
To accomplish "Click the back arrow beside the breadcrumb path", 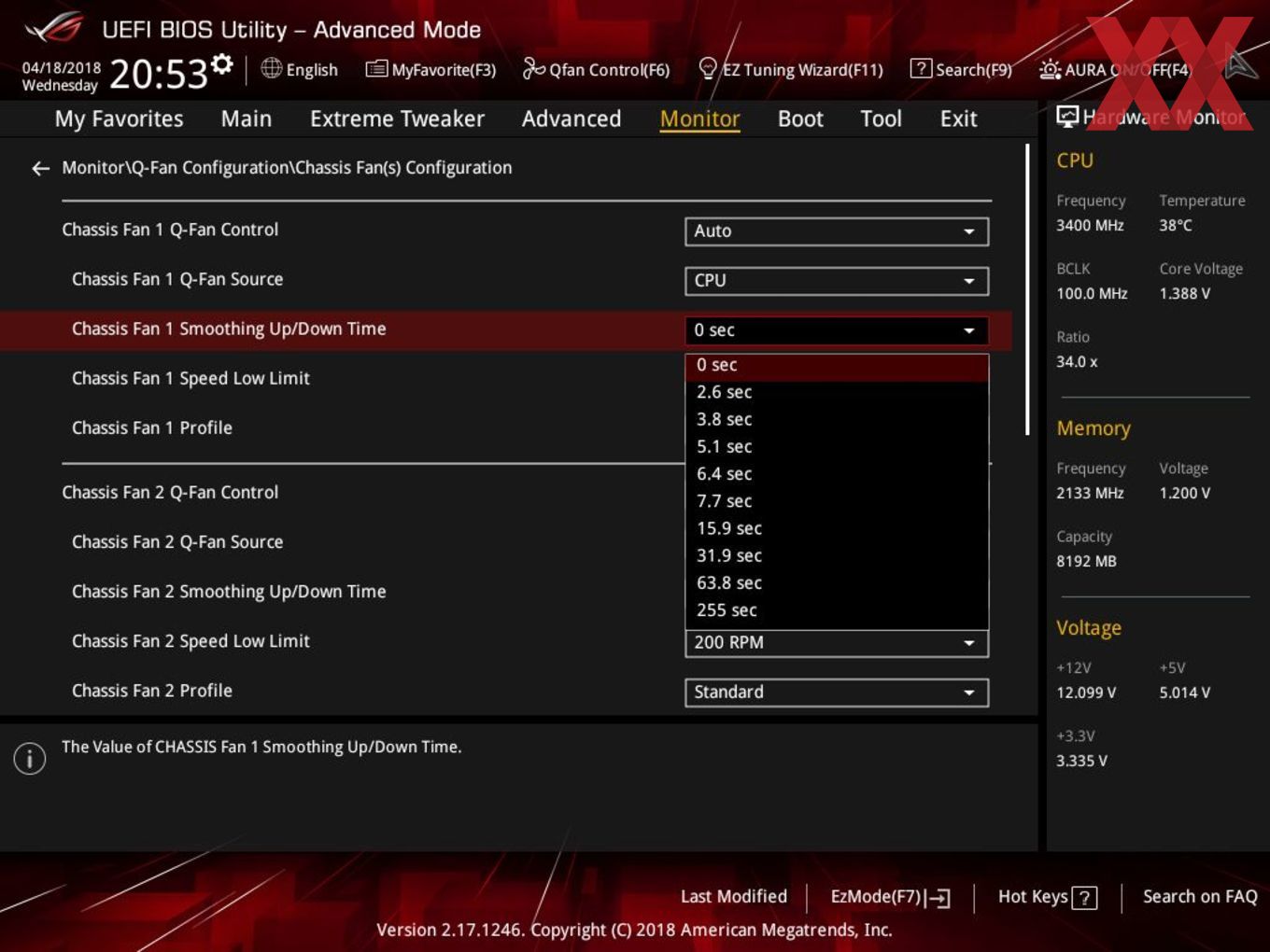I will tap(40, 168).
